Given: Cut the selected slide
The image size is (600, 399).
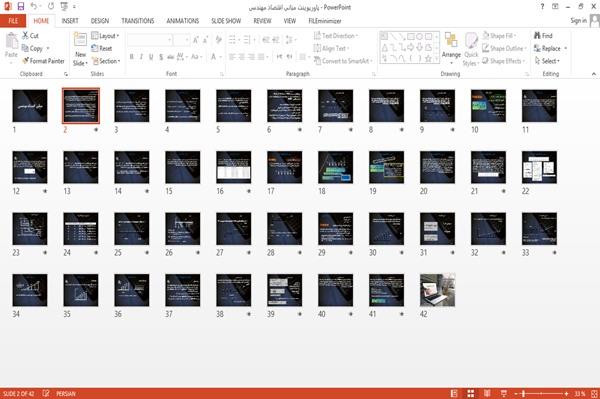Looking at the screenshot, I should click(x=30, y=36).
